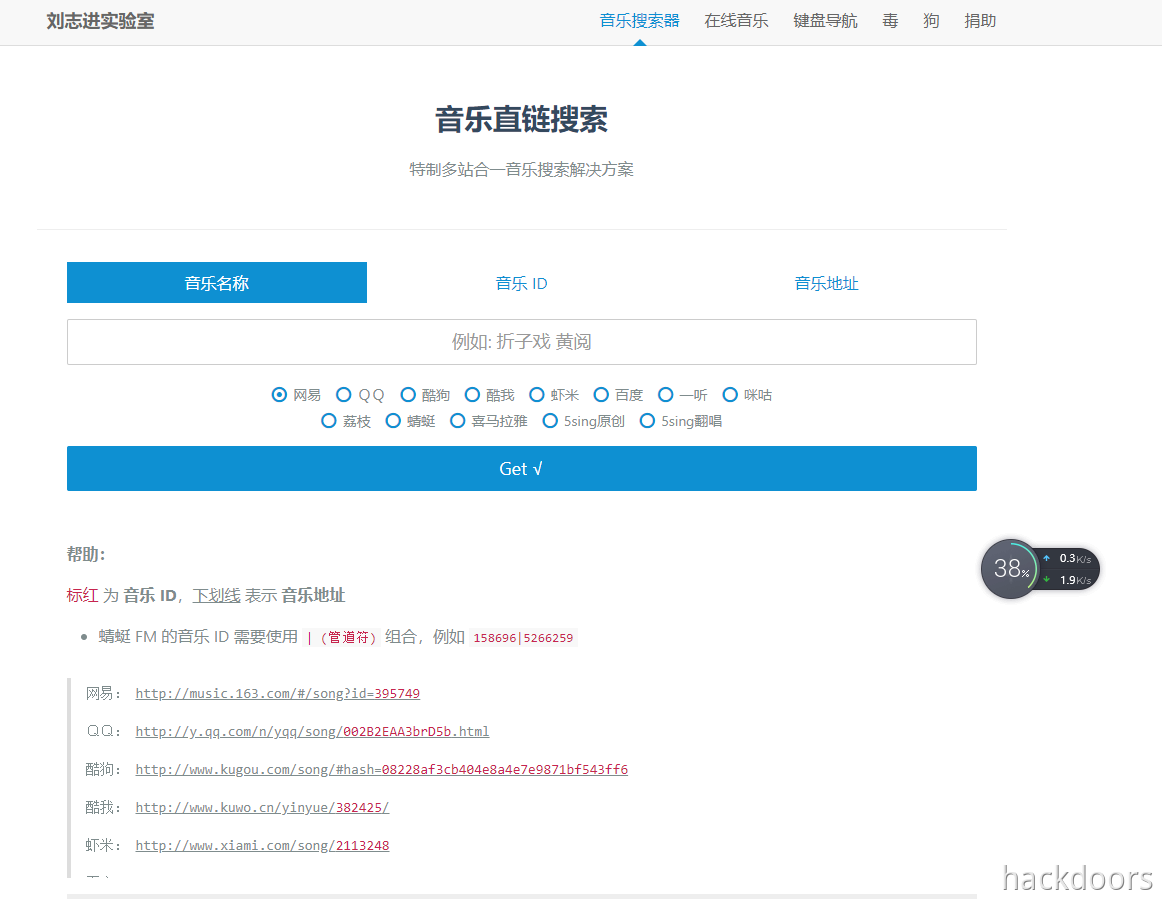
Task: Choose 酷狗 as music source
Action: [x=408, y=395]
